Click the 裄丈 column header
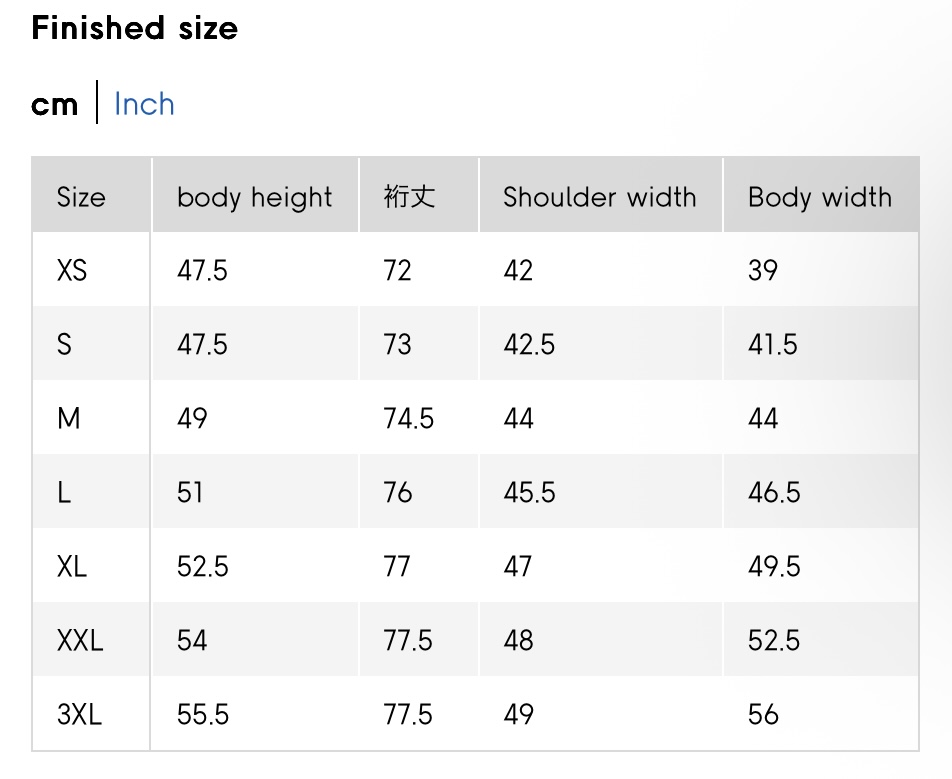The width and height of the screenshot is (952, 779). point(409,197)
